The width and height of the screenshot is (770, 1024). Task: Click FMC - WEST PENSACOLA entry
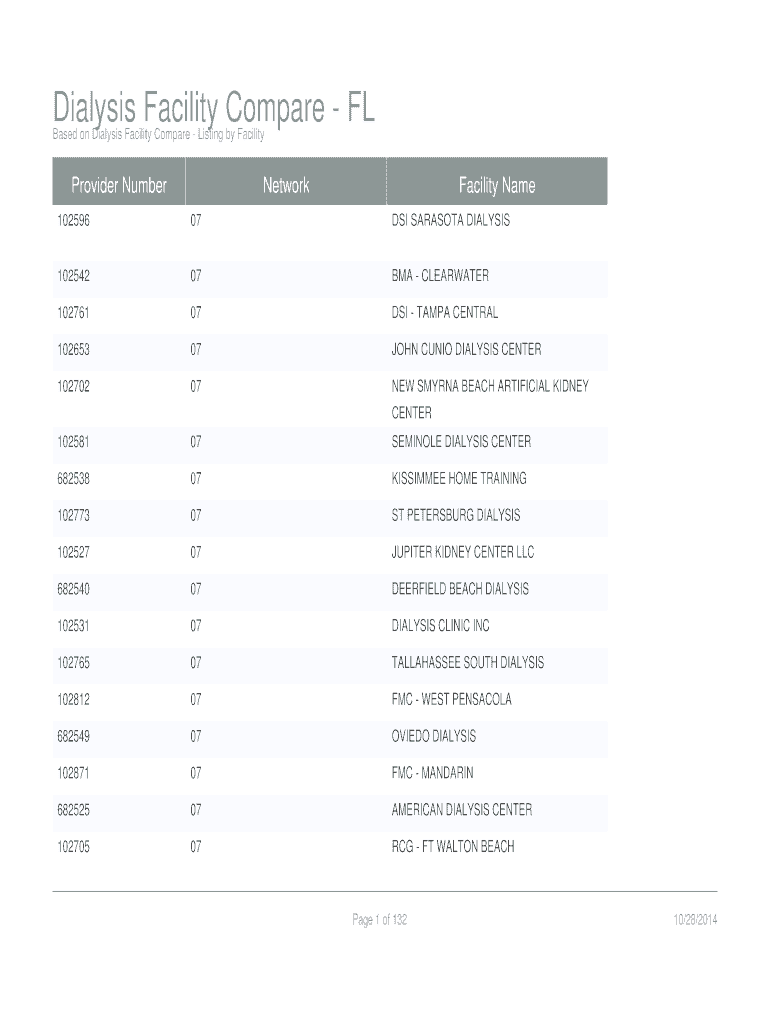(x=451, y=699)
